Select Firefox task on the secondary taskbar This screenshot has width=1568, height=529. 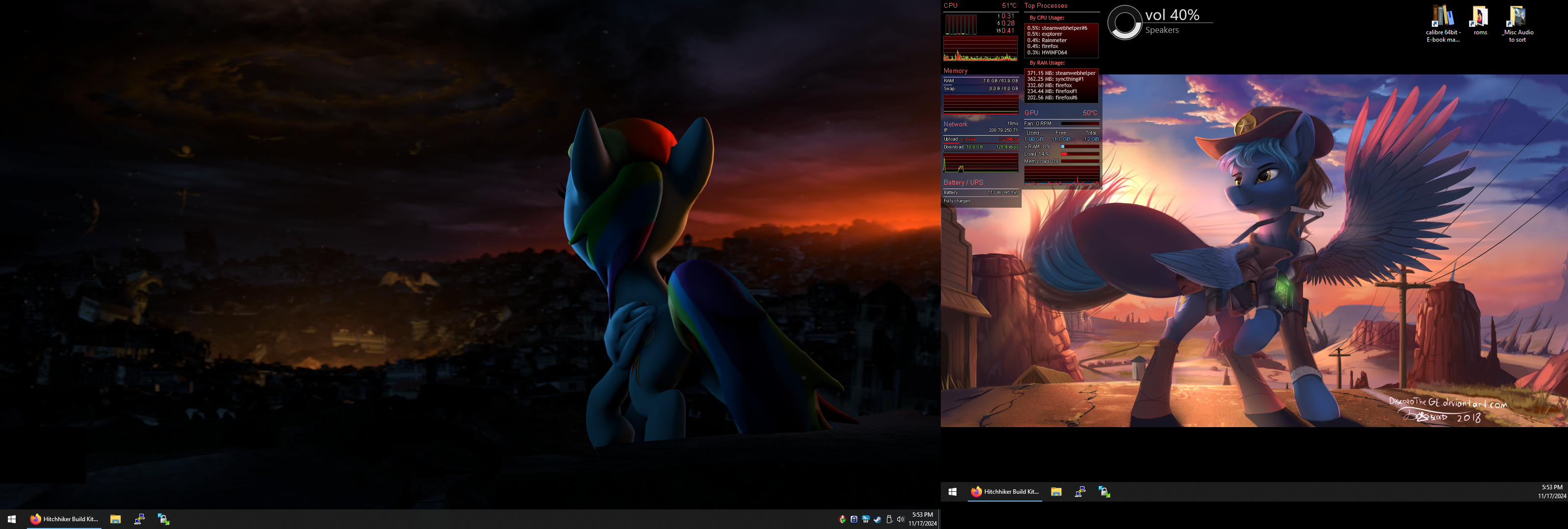(x=1004, y=491)
